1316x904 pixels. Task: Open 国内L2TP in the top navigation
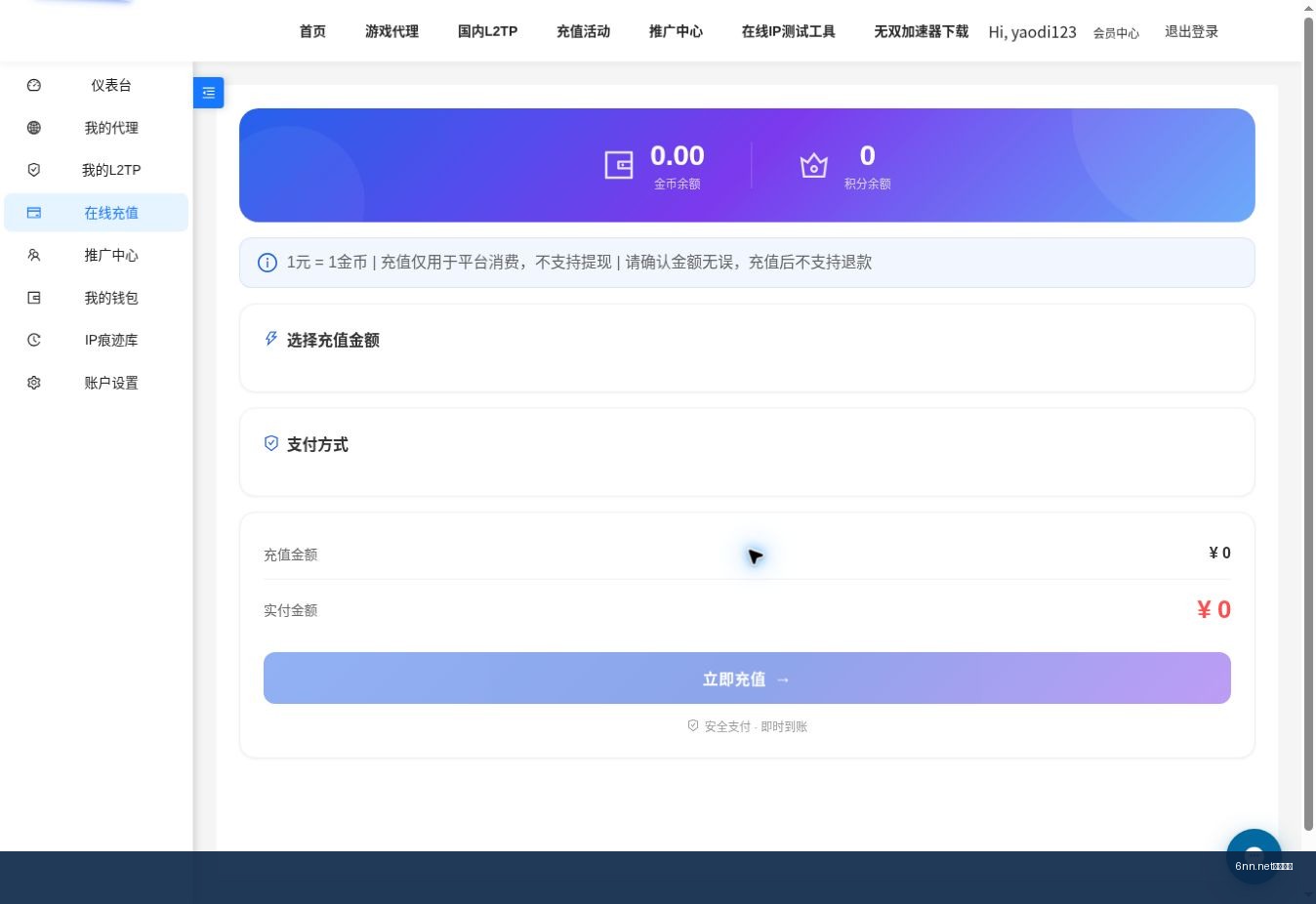pyautogui.click(x=488, y=31)
